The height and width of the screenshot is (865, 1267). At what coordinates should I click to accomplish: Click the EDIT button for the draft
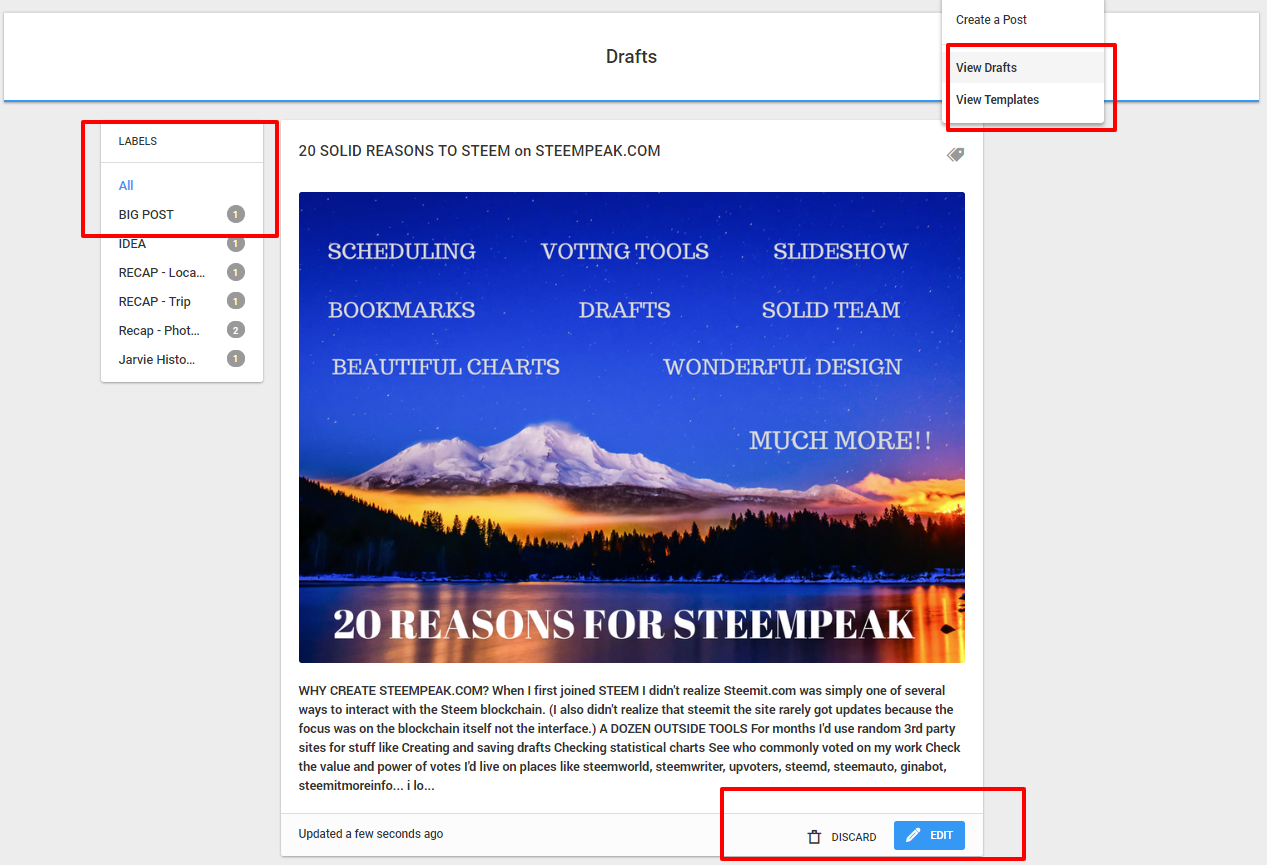coord(929,835)
